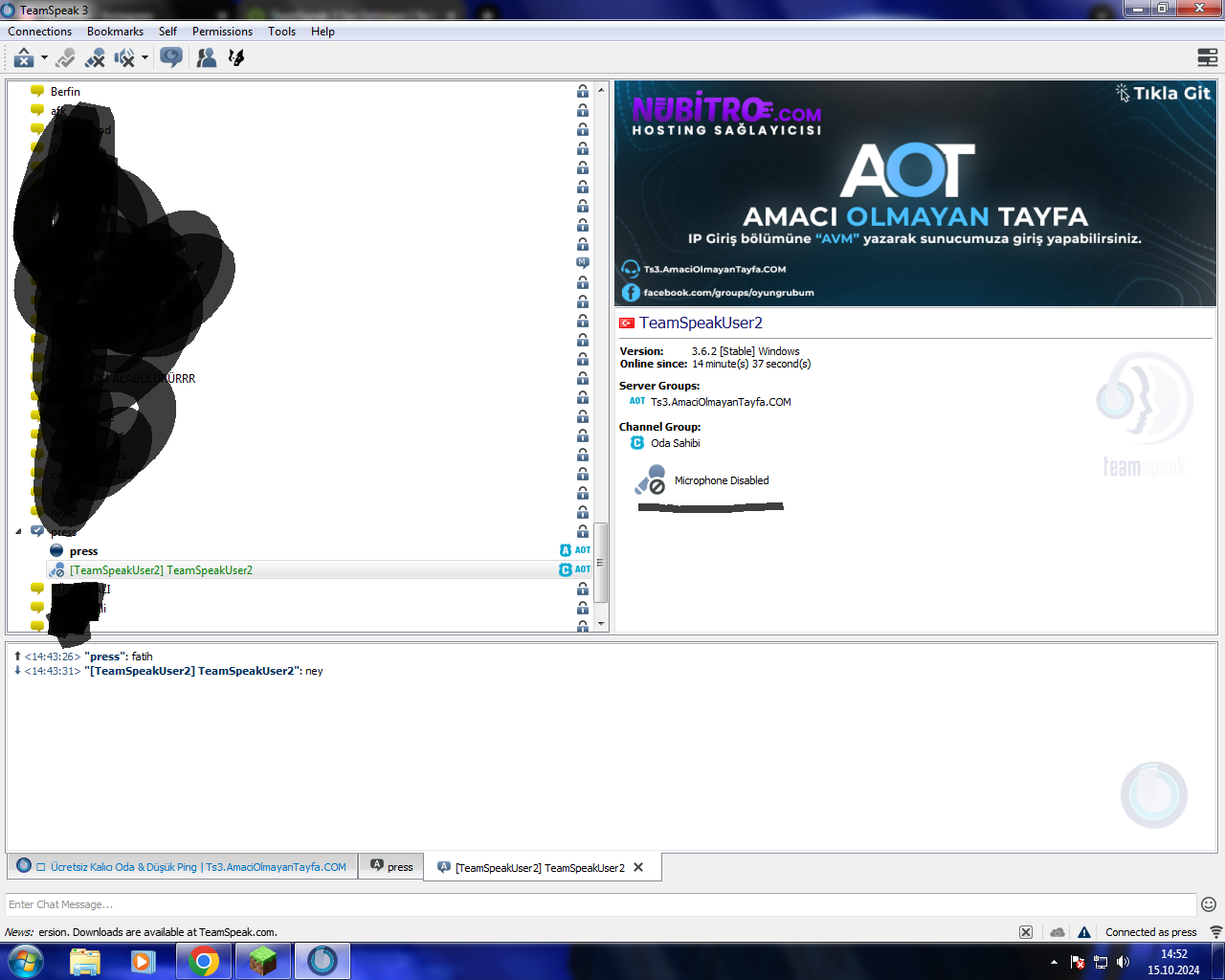Click the press channel's checked speech bubble icon

[x=37, y=531]
